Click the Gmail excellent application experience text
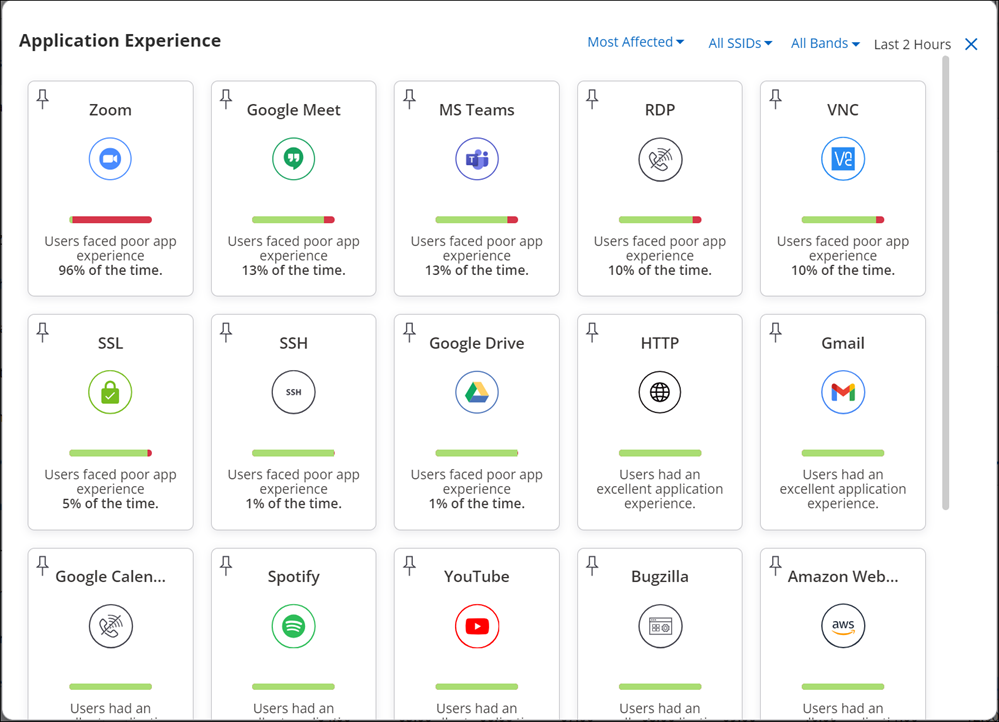Viewport: 999px width, 722px height. [843, 489]
